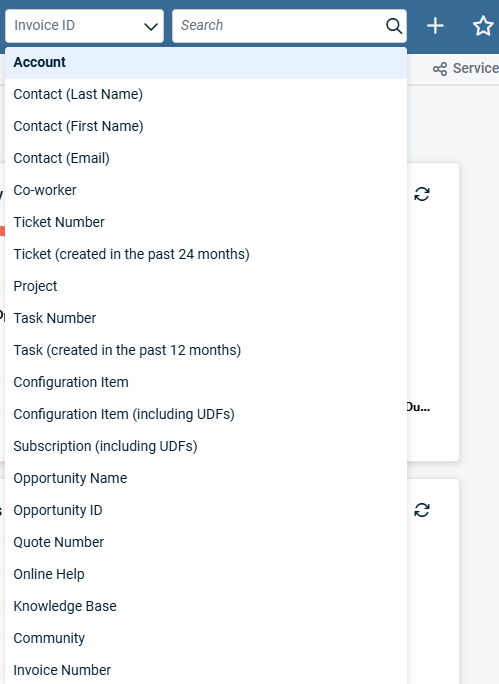Viewport: 499px width, 684px height.
Task: Click the magnifying glass search icon
Action: [x=393, y=26]
